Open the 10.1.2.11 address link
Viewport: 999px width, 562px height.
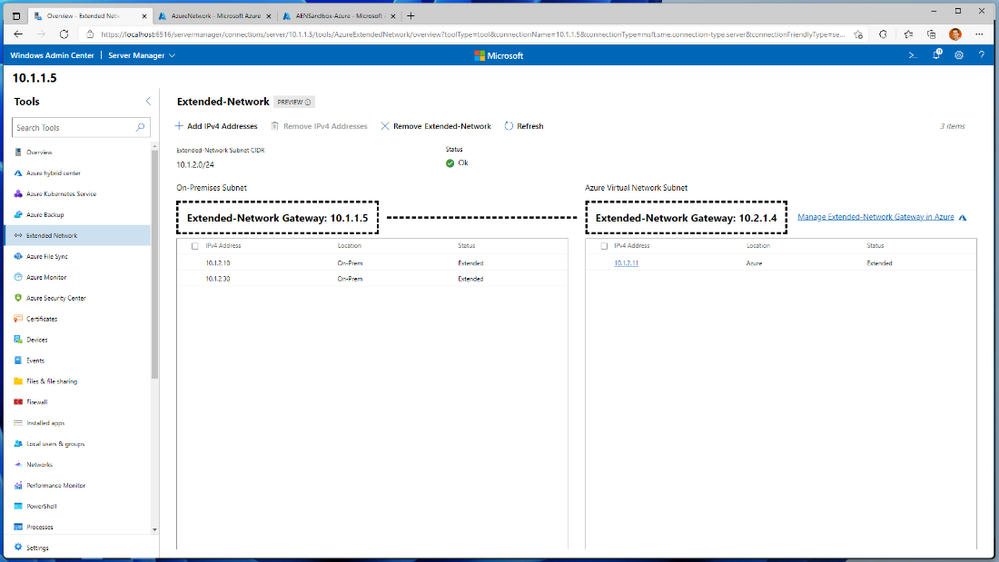click(626, 263)
